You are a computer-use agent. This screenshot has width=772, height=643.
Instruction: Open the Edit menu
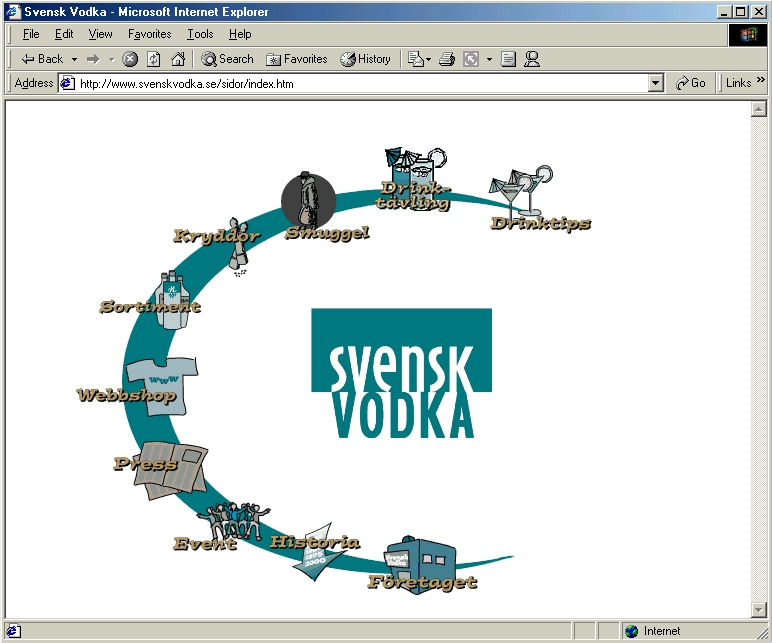(x=64, y=34)
